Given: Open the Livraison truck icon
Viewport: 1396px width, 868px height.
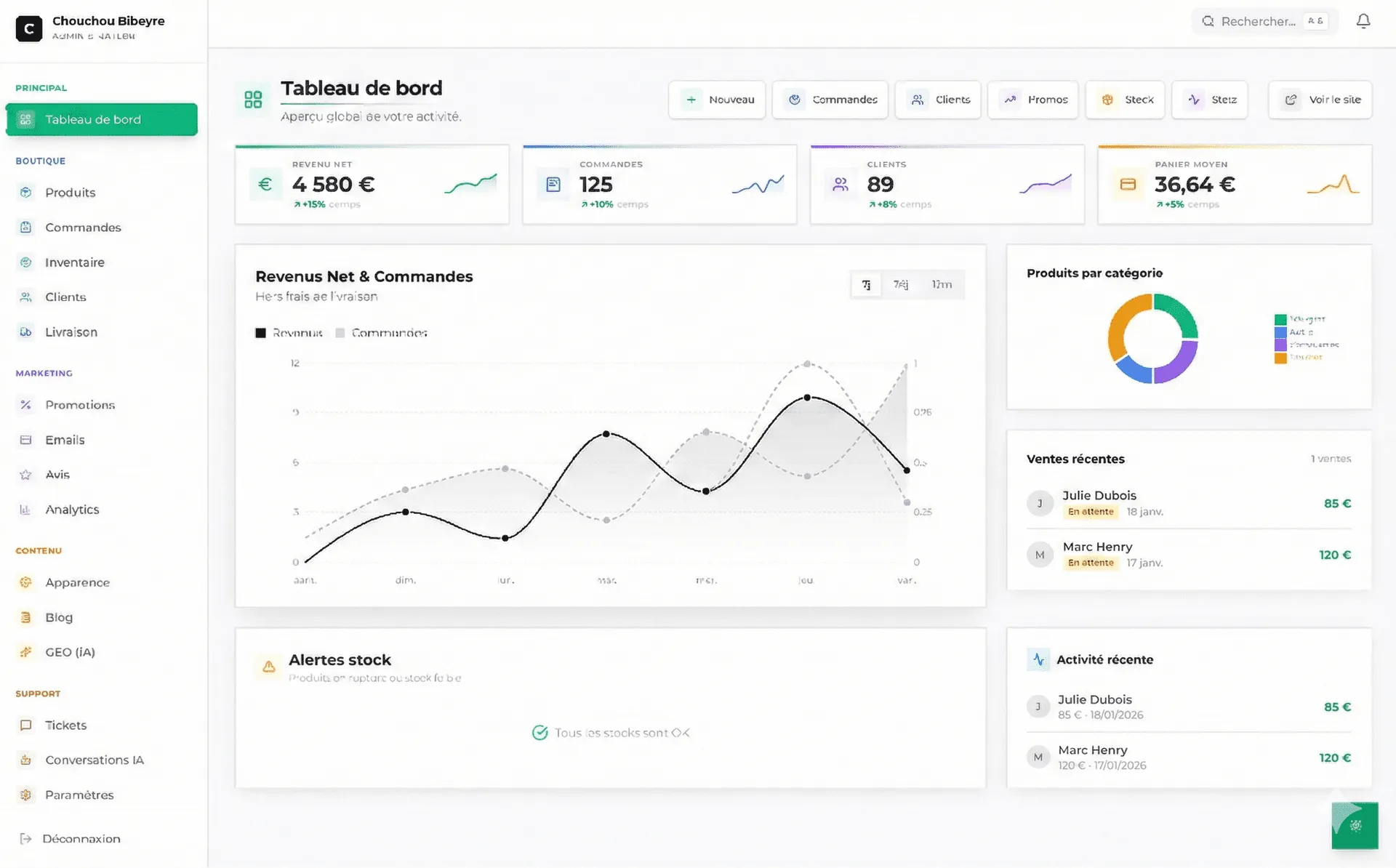Looking at the screenshot, I should (26, 332).
